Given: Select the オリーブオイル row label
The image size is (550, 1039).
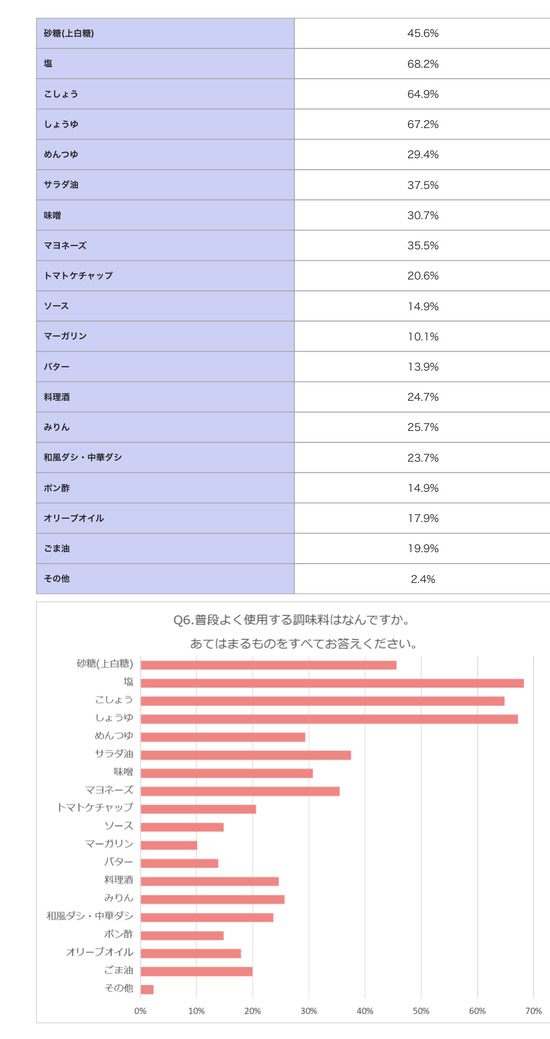Looking at the screenshot, I should coord(165,519).
